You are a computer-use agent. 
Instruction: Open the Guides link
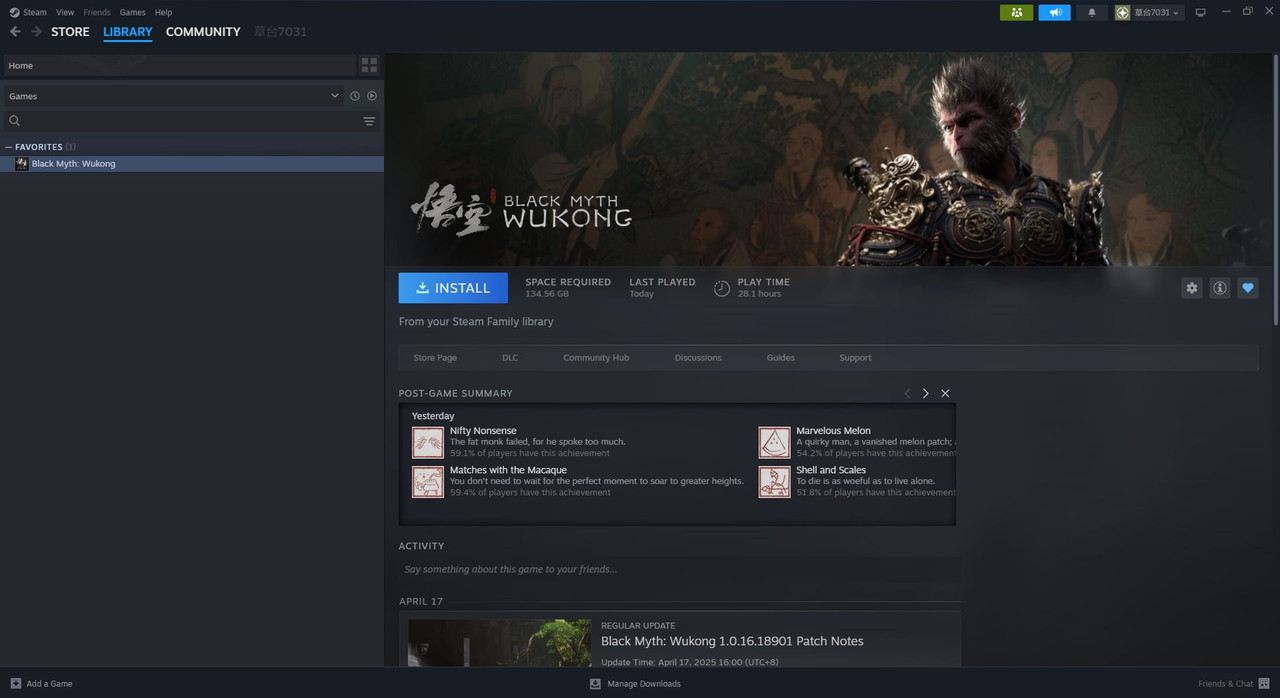(x=781, y=358)
